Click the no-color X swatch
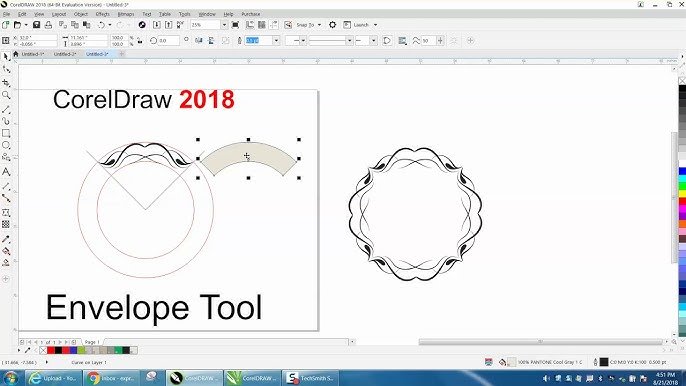Image resolution: width=686 pixels, height=386 pixels. coord(43,350)
